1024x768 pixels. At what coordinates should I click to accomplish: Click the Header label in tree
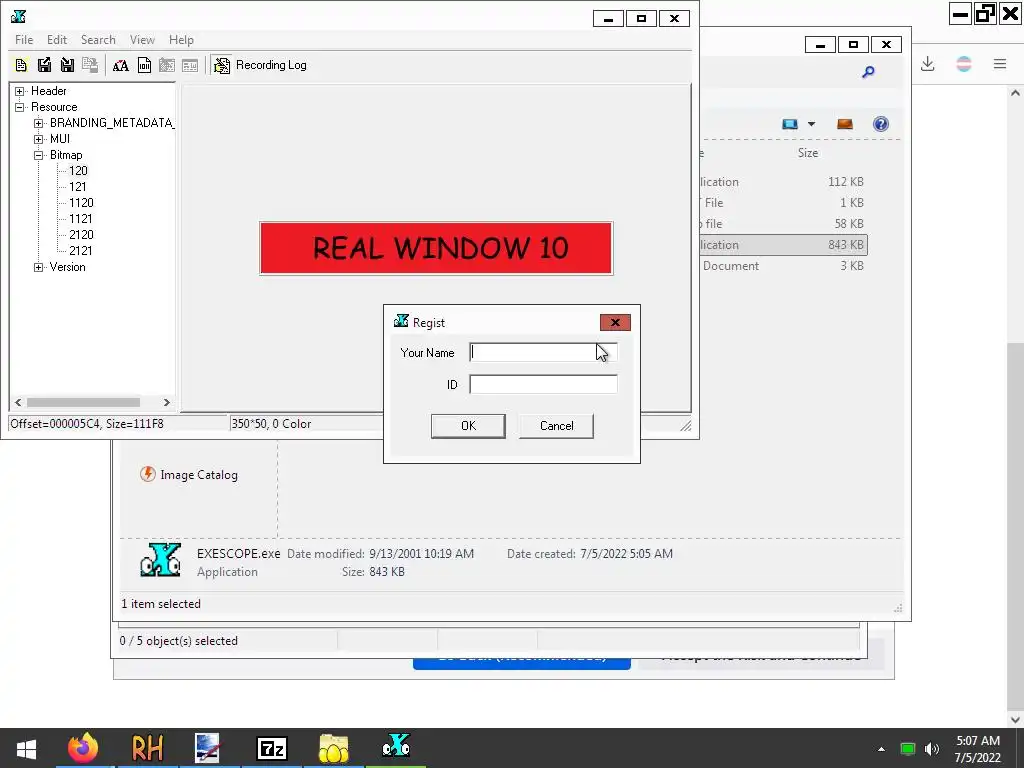click(x=49, y=91)
